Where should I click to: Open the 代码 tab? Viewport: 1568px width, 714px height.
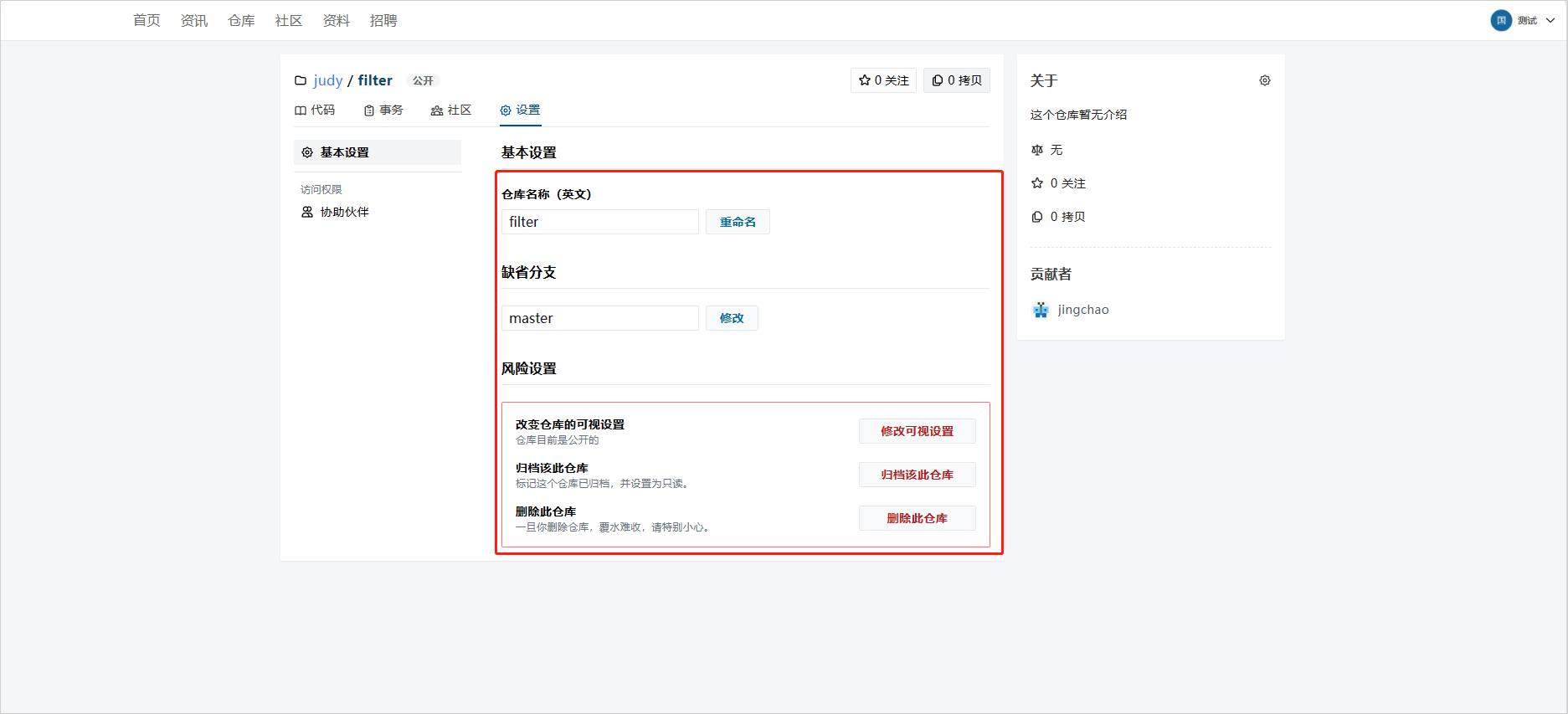315,110
